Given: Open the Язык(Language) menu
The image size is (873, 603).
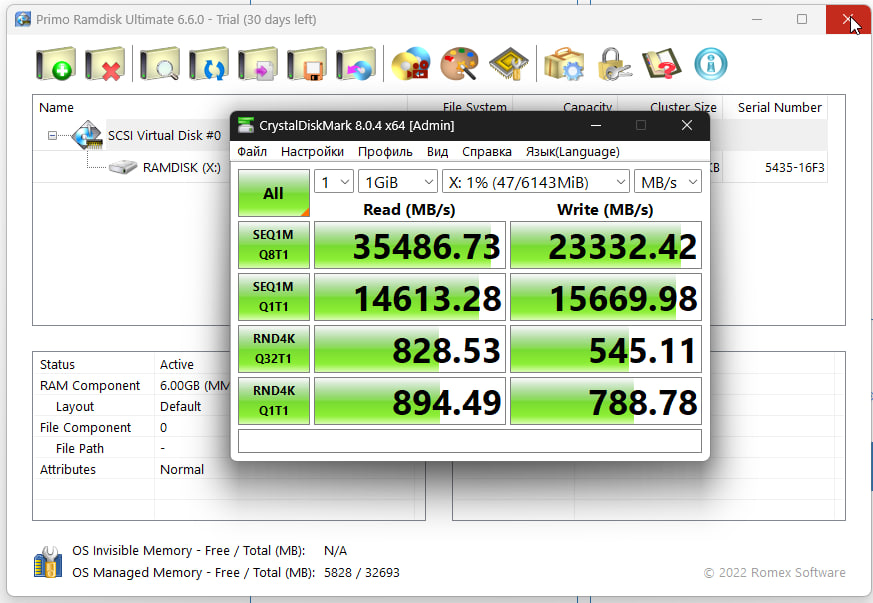Looking at the screenshot, I should pos(572,151).
